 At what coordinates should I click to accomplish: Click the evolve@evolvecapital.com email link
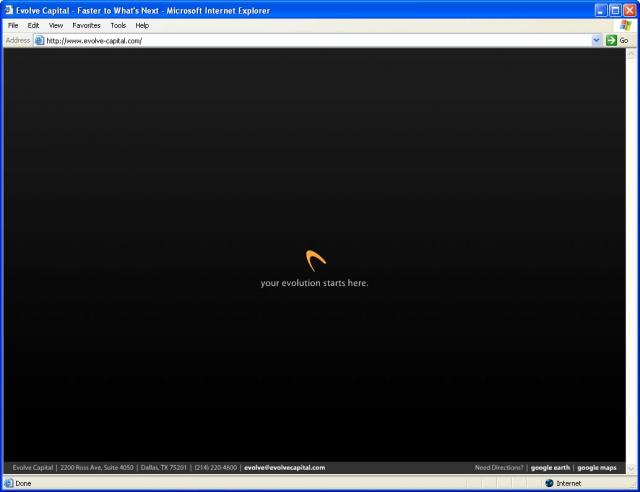[284, 467]
